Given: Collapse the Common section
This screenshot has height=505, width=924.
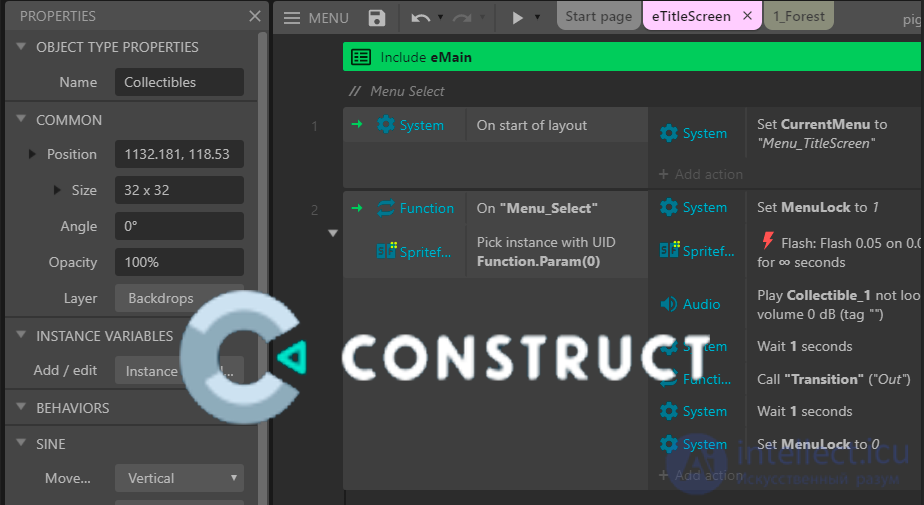Looking at the screenshot, I should pyautogui.click(x=21, y=119).
